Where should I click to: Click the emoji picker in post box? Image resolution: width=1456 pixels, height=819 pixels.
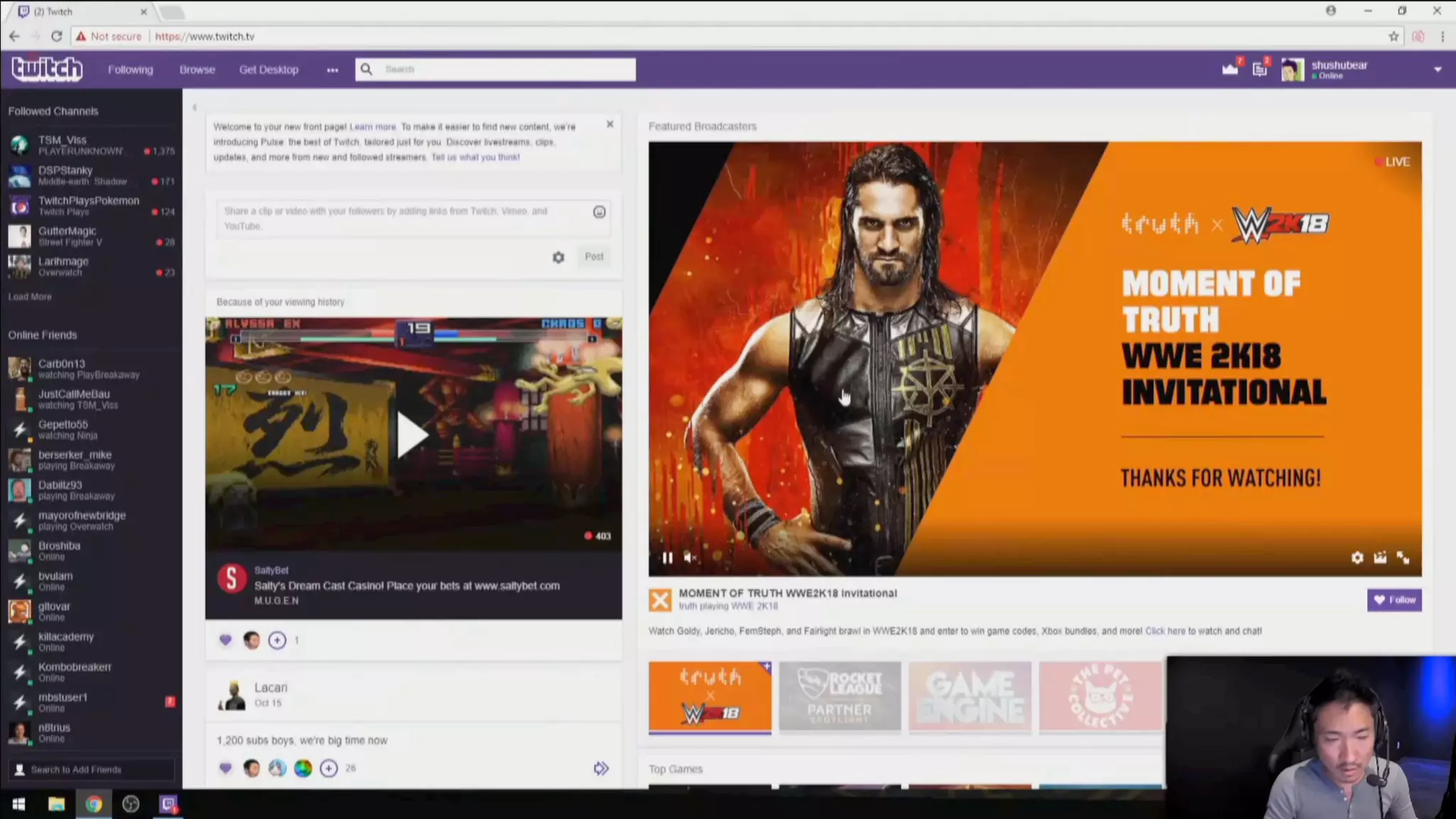[599, 212]
